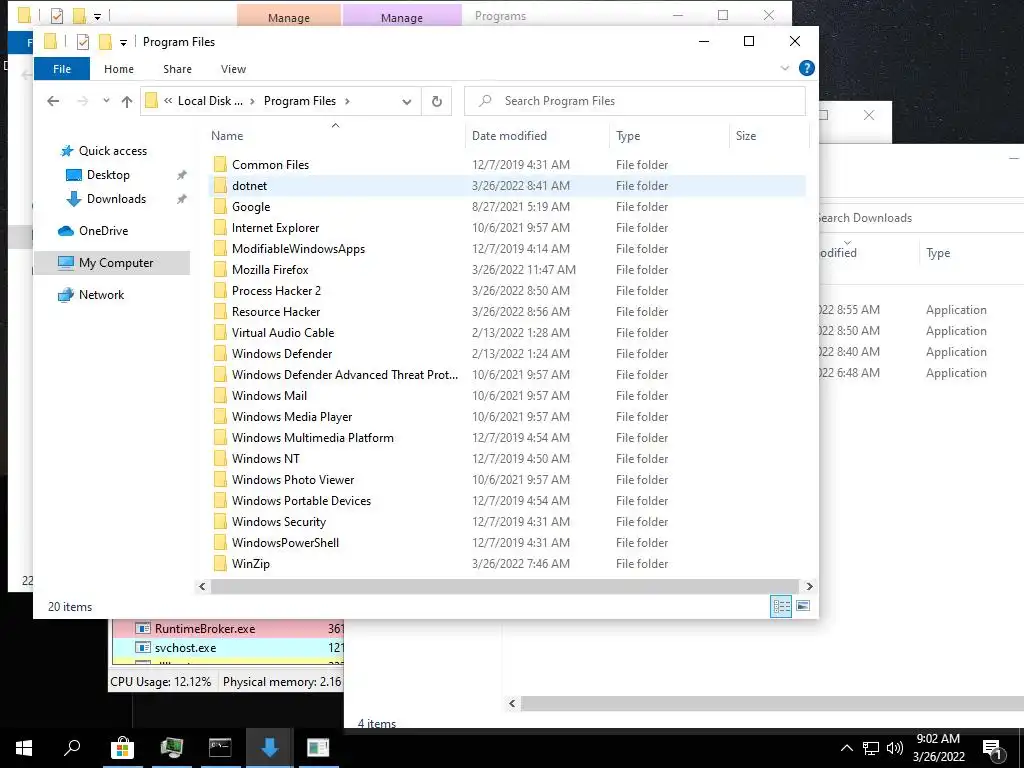Customize Quick Access Toolbar dropdown arrow
The height and width of the screenshot is (768, 1024).
[x=123, y=42]
